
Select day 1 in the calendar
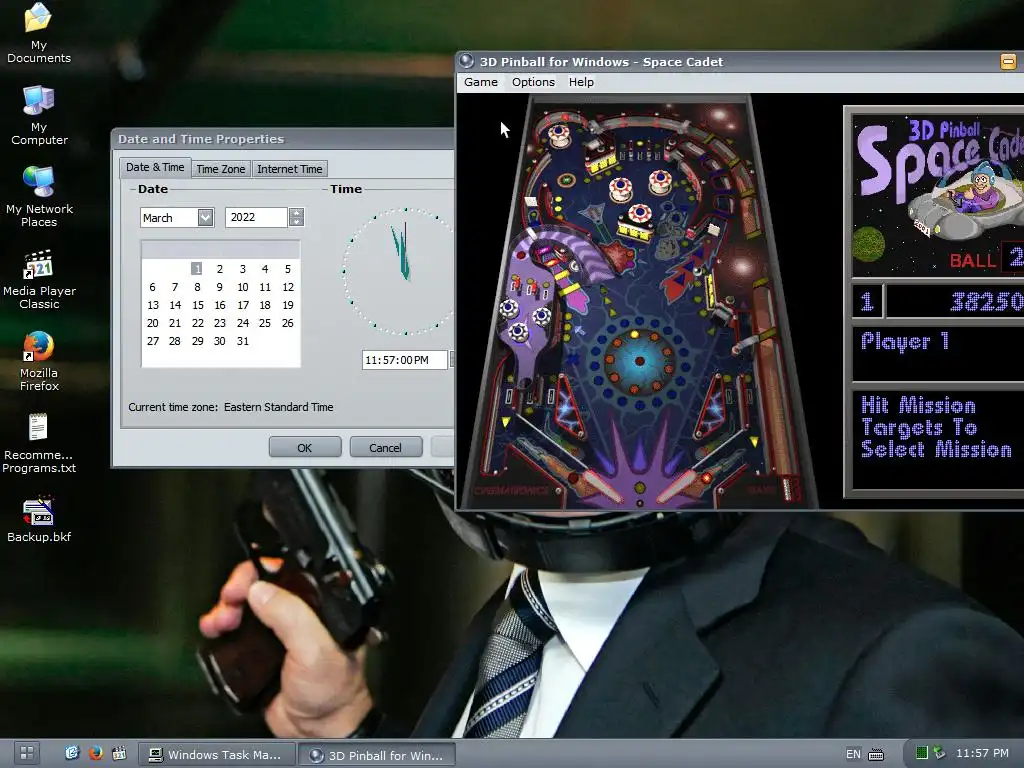coord(197,268)
